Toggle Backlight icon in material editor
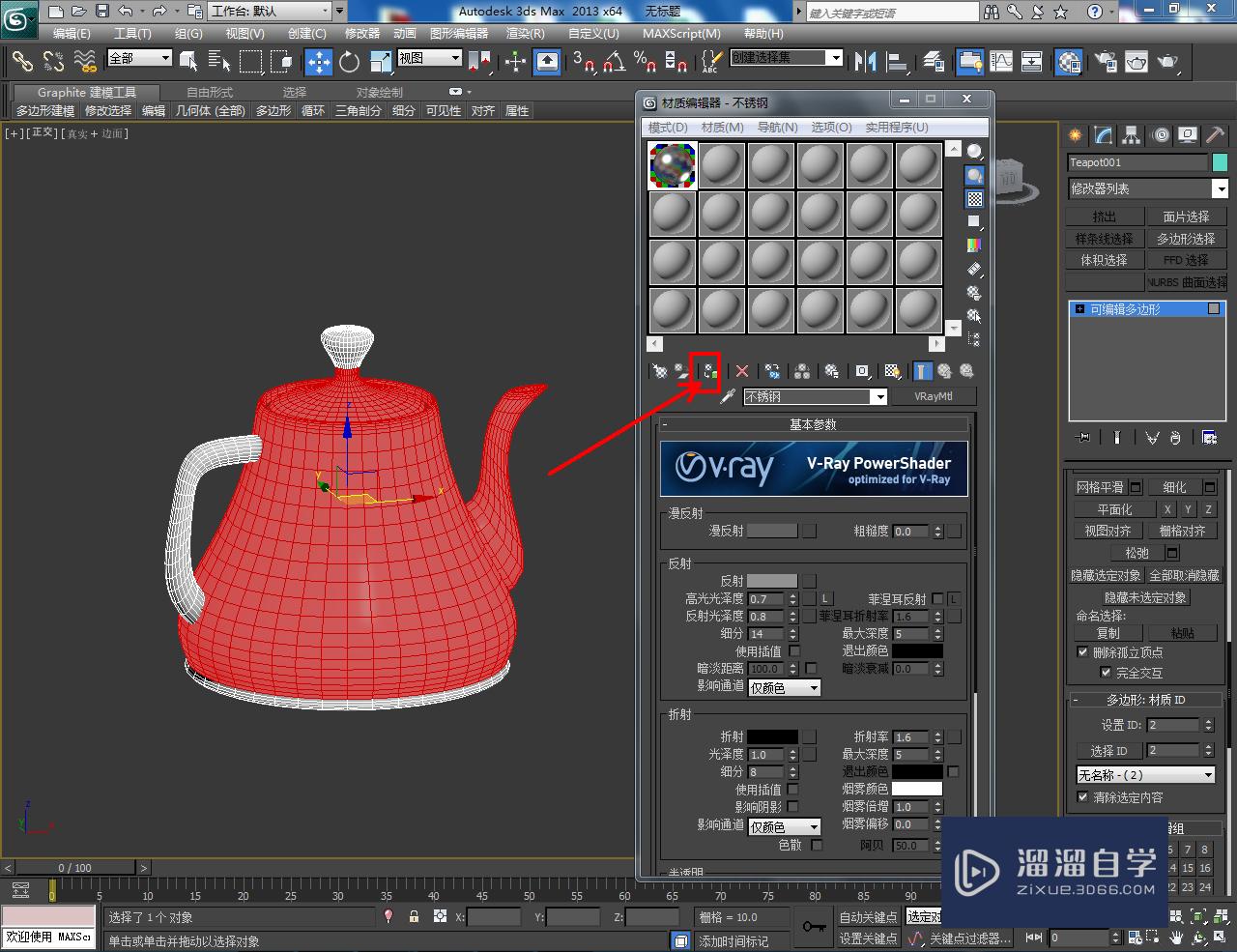The image size is (1237, 952). (975, 175)
